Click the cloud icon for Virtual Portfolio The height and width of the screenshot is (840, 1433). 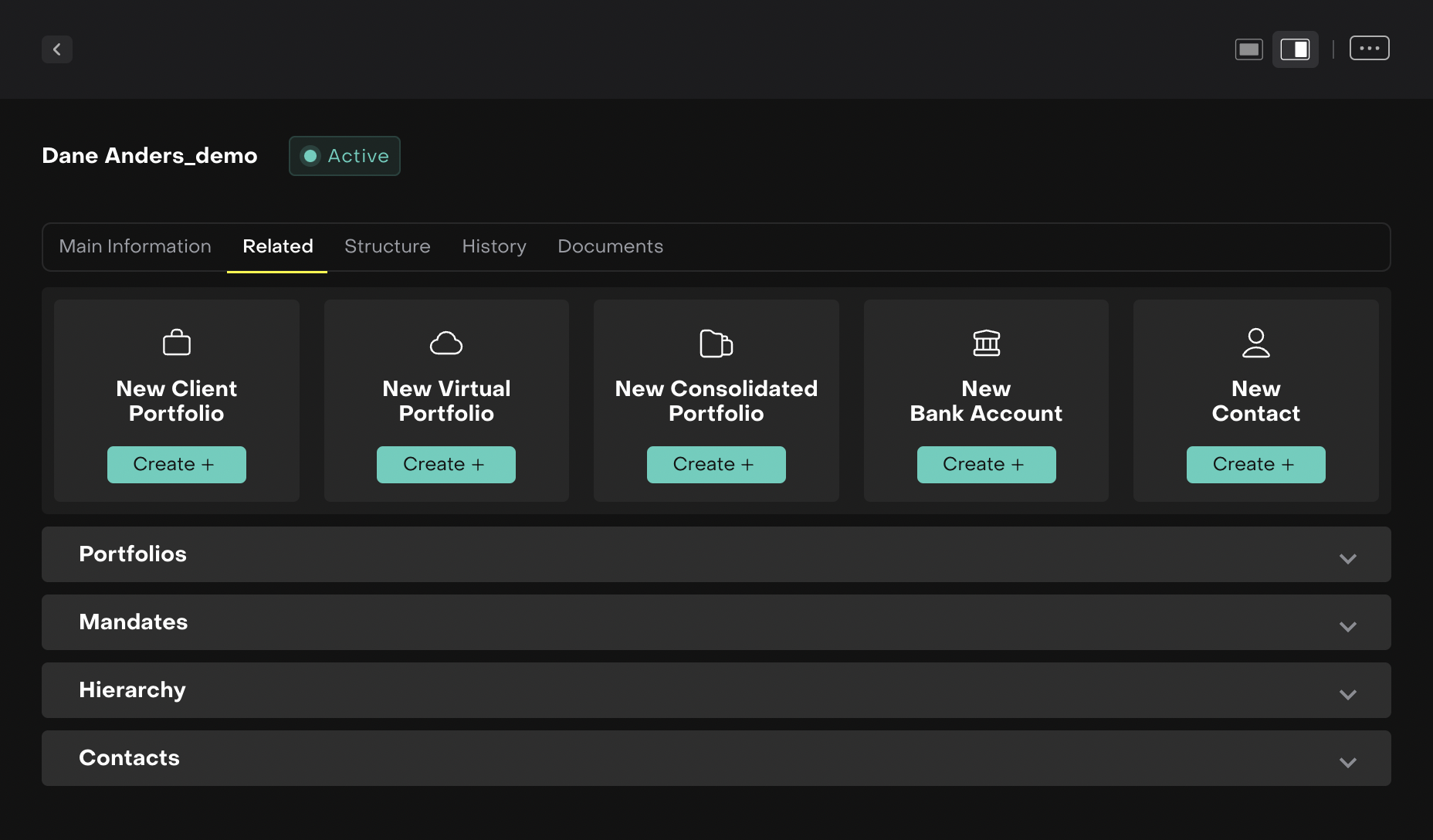click(446, 343)
